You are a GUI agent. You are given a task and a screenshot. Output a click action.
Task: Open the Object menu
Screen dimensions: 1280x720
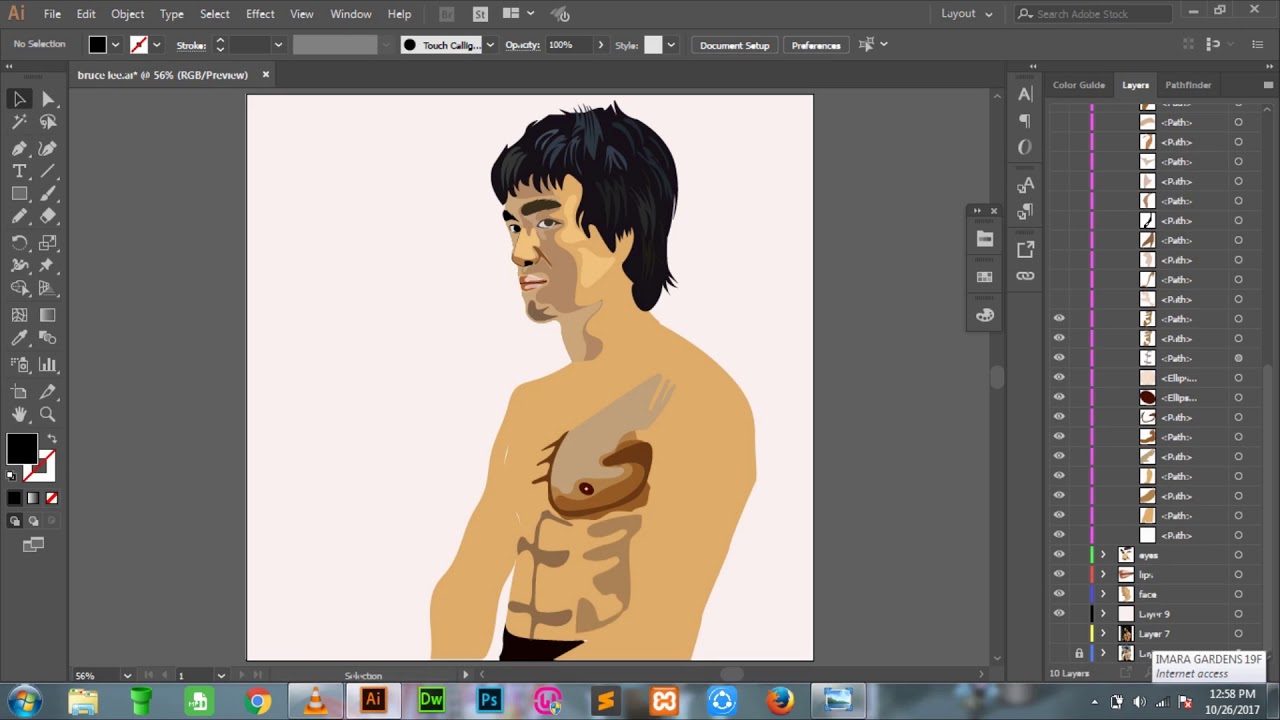(x=127, y=14)
